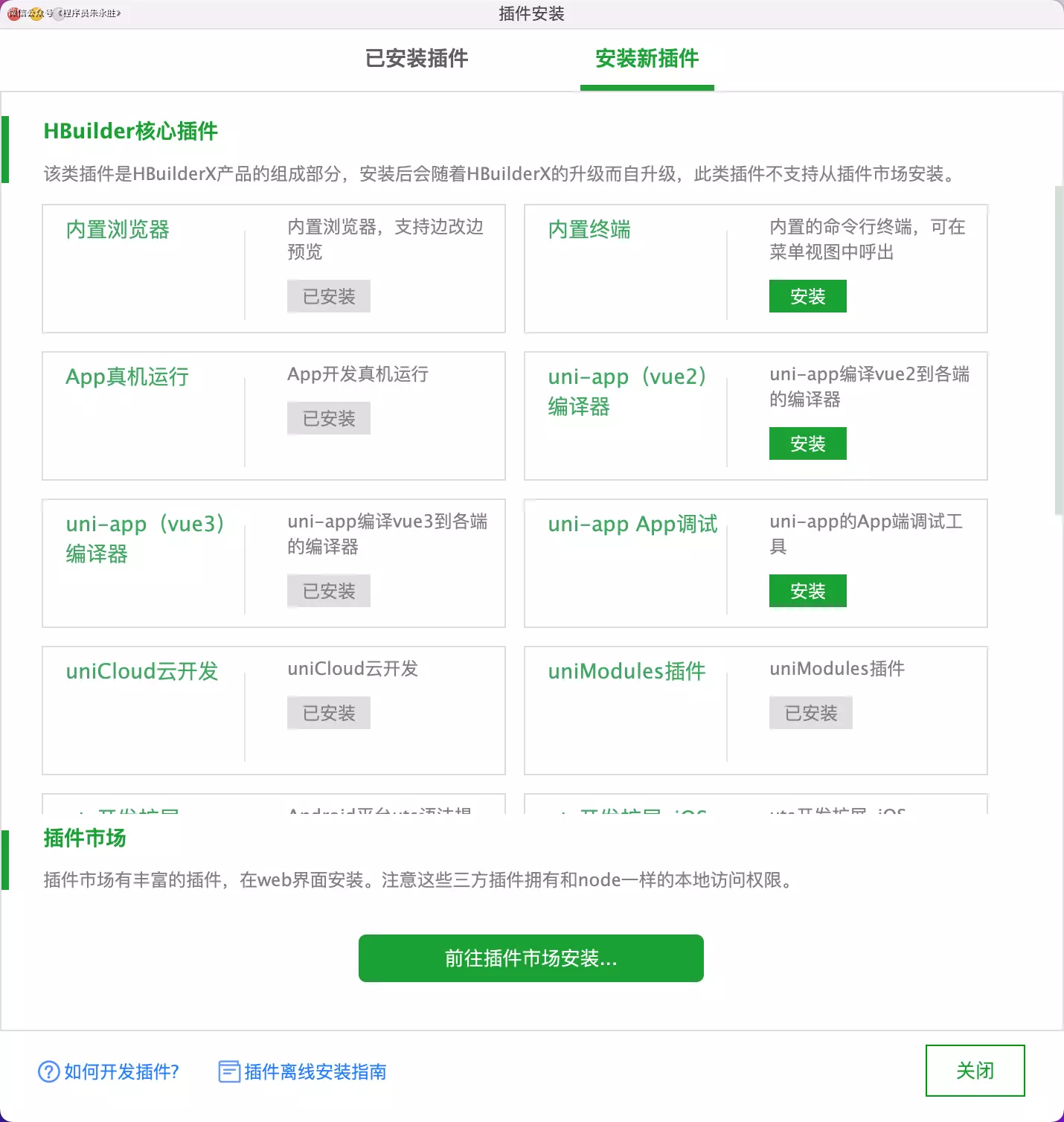Open the 插件离线安装指南 link
Image resolution: width=1064 pixels, height=1122 pixels.
tap(315, 1072)
